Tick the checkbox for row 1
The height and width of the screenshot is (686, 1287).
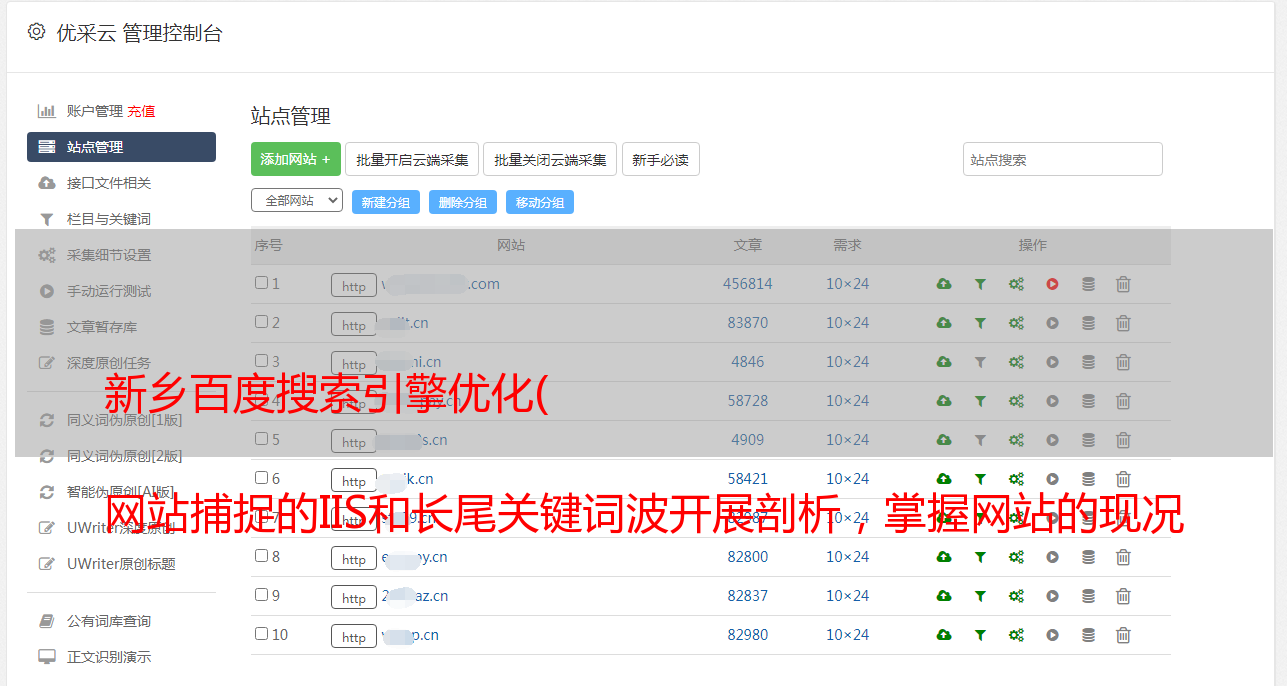click(x=261, y=283)
